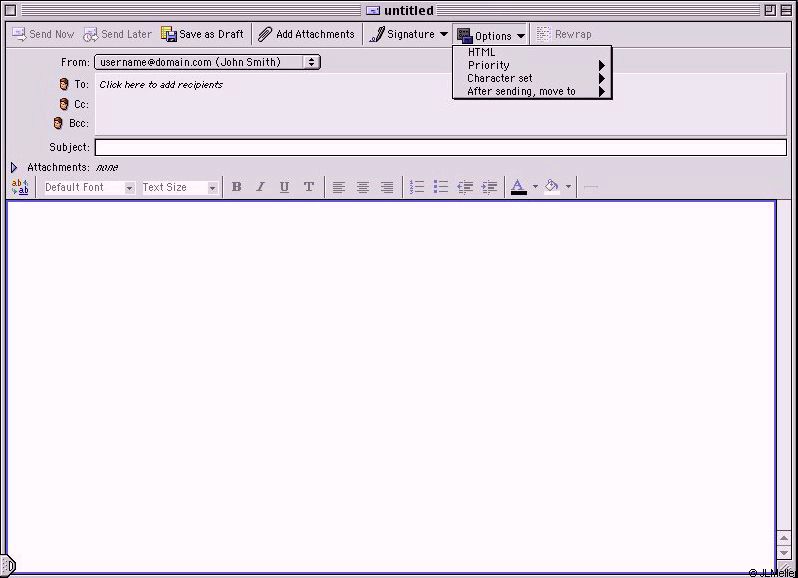798x578 pixels.
Task: Open the From account popup menu
Action: pyautogui.click(x=207, y=62)
